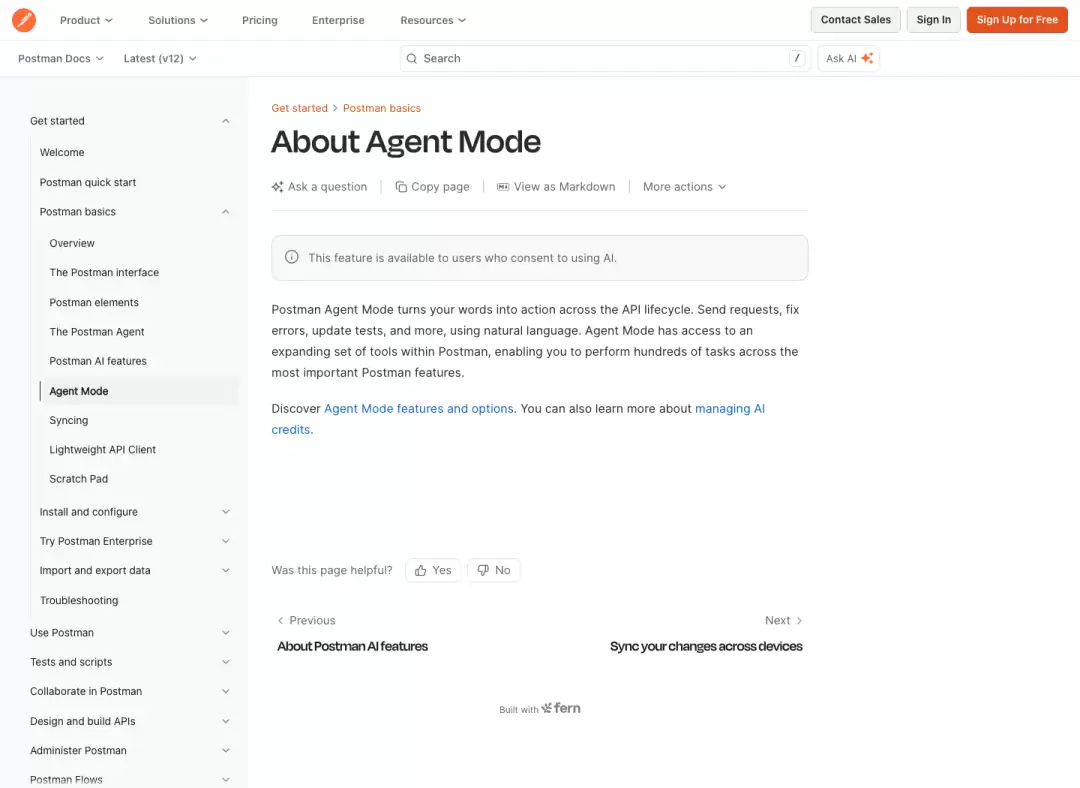This screenshot has width=1080, height=788.
Task: Focus the Search input field
Action: (605, 59)
